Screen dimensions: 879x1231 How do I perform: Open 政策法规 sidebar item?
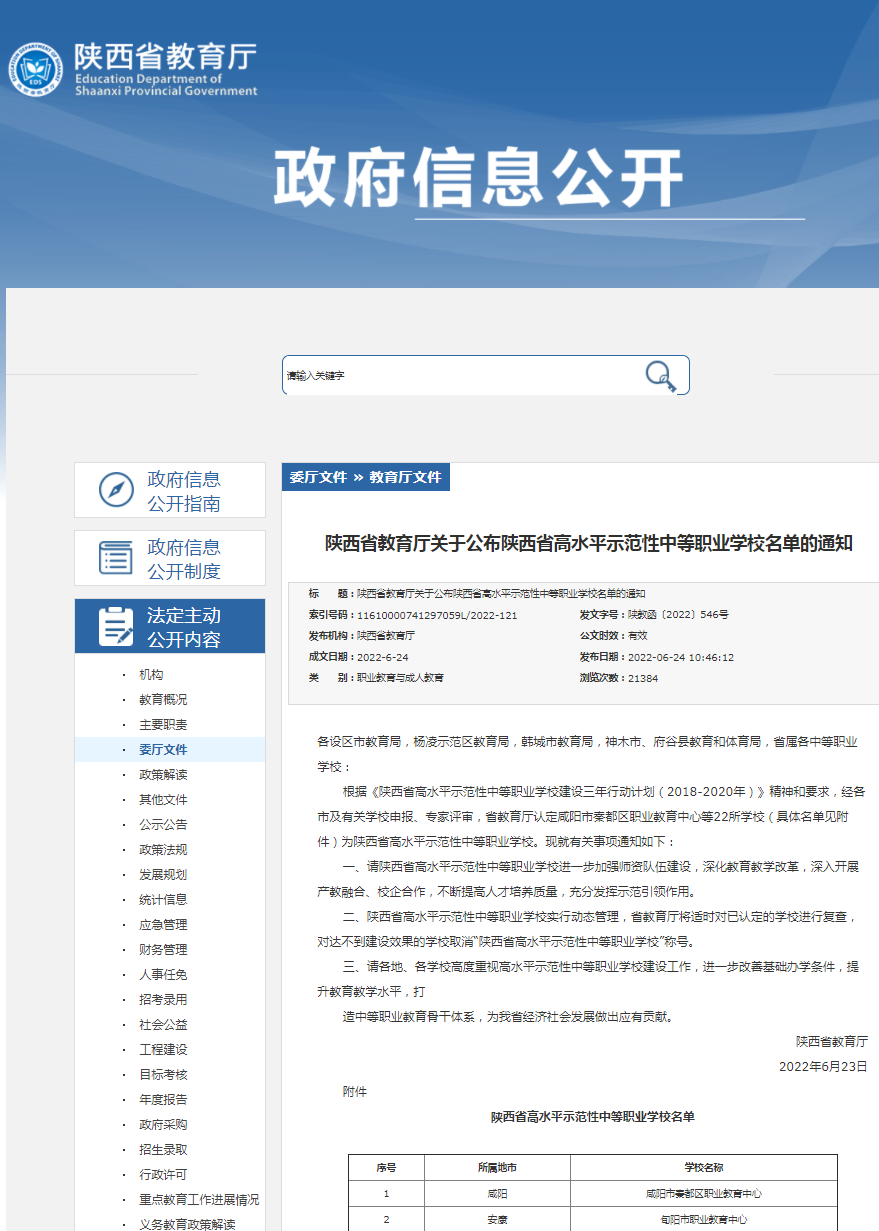click(163, 850)
